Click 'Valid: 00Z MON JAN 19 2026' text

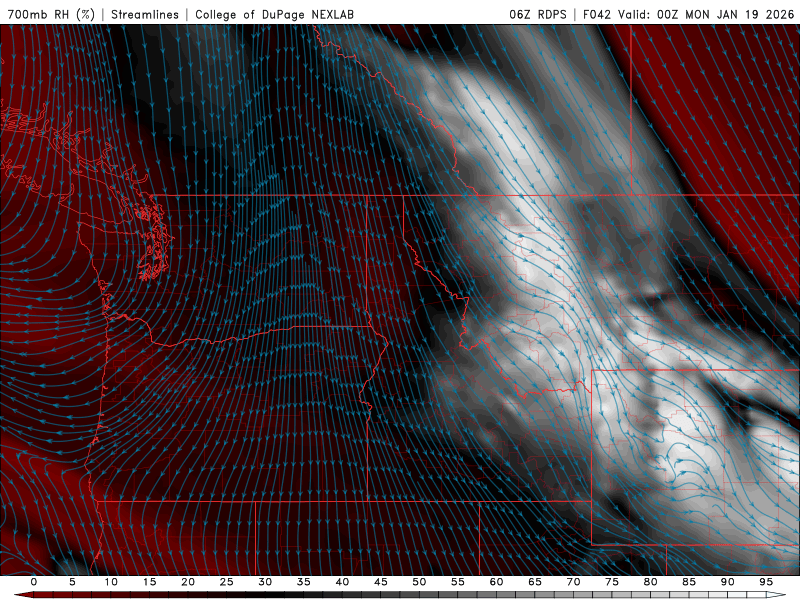coord(706,14)
